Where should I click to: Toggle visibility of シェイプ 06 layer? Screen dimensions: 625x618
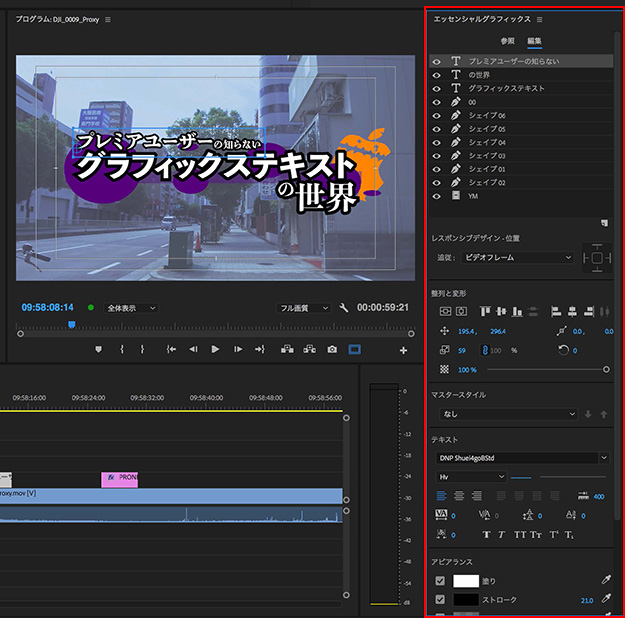click(437, 116)
